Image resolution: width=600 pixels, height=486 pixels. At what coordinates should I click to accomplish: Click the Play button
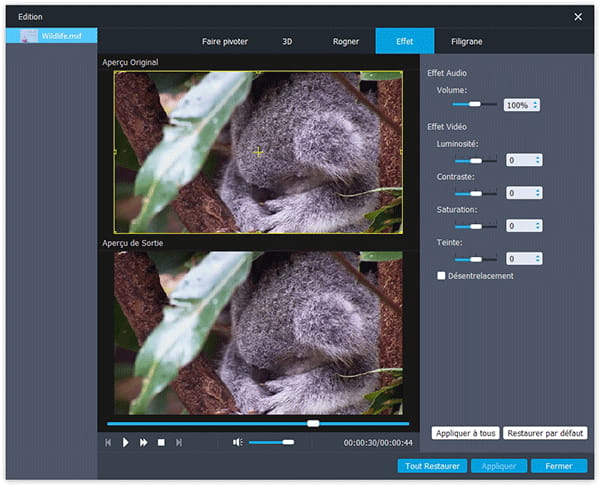tap(126, 442)
